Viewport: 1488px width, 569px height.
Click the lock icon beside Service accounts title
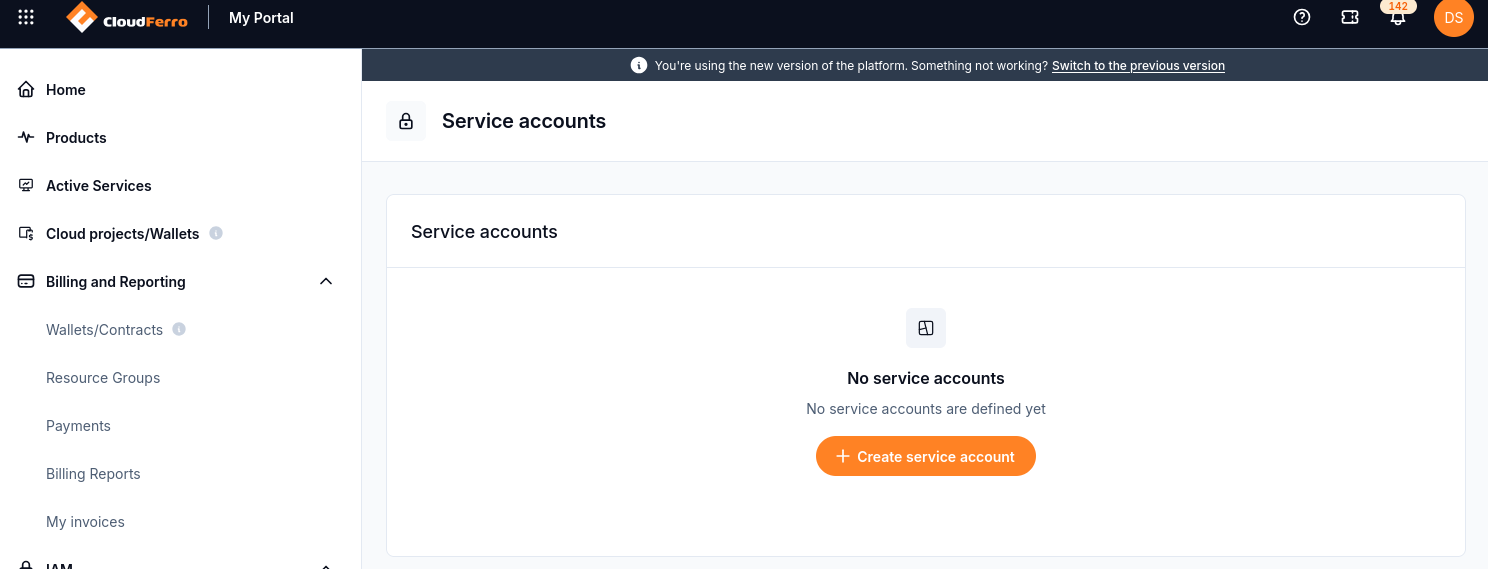point(406,121)
